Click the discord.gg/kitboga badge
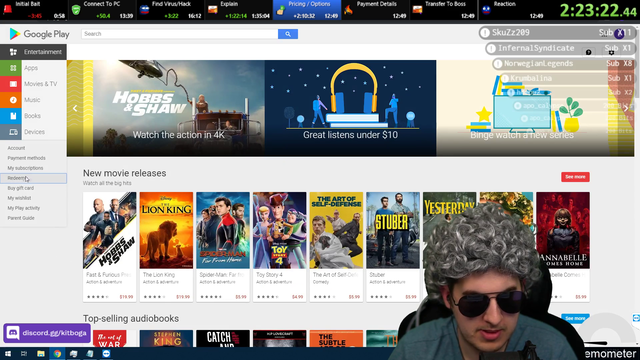Viewport: 640px width, 360px height. (x=47, y=333)
